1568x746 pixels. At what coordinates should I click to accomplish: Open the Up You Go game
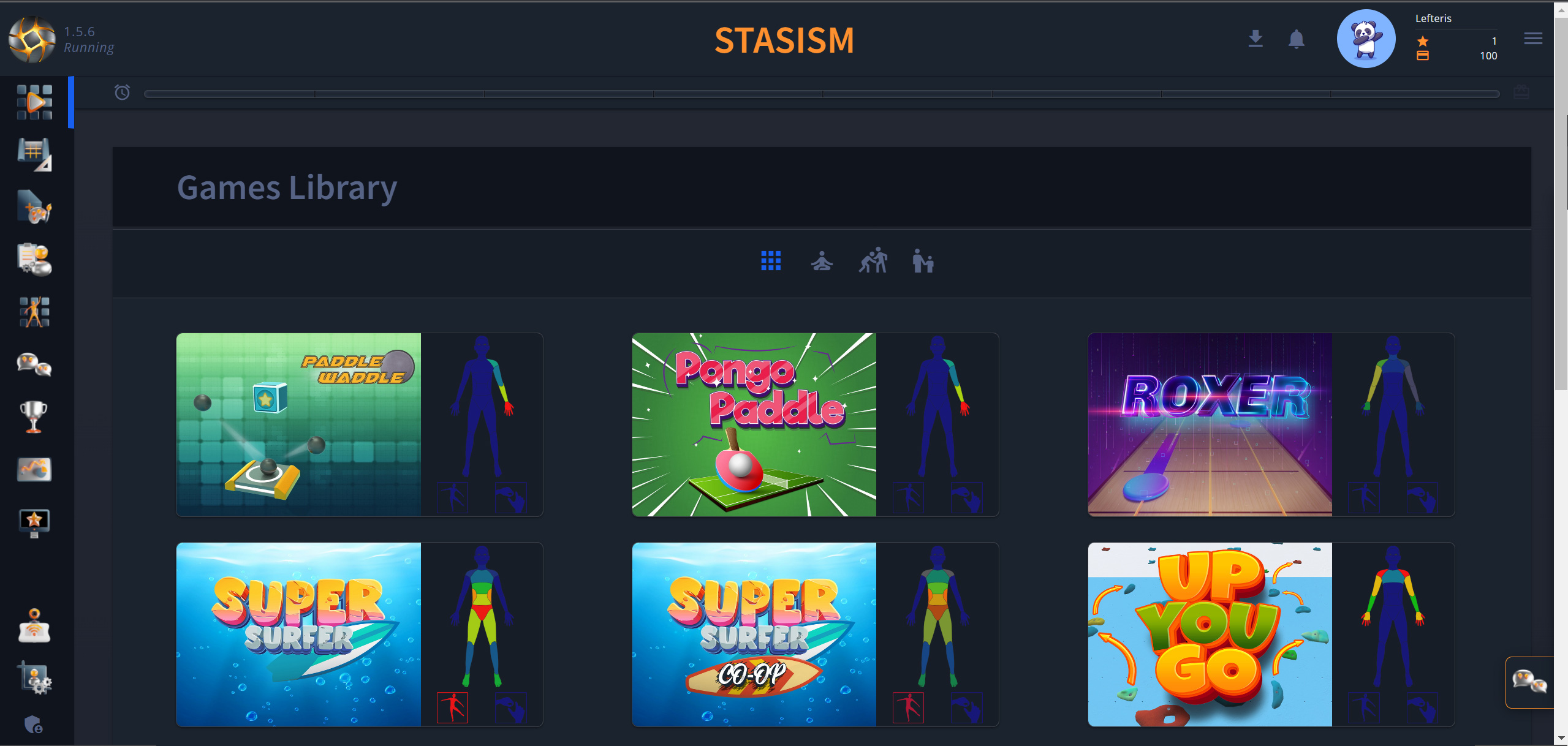point(1210,635)
